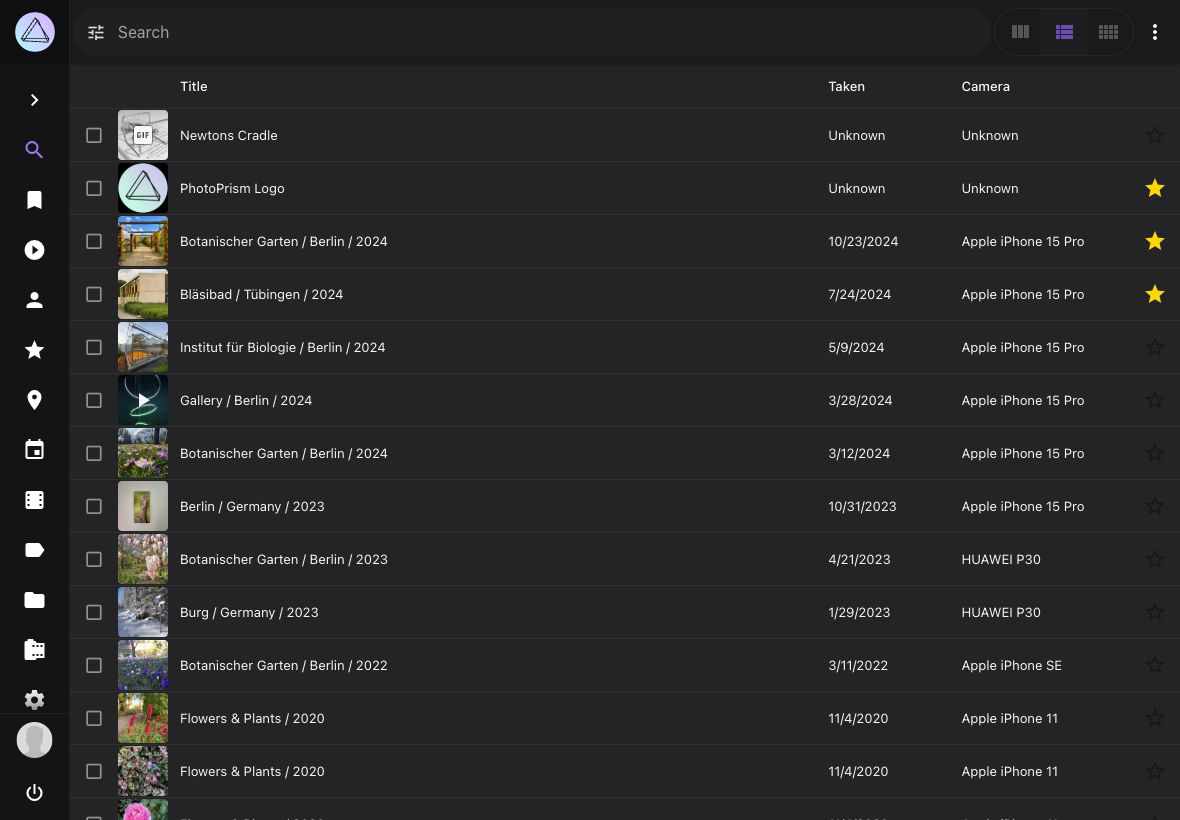
Task: Open the Calendar section in sidebar
Action: [34, 450]
